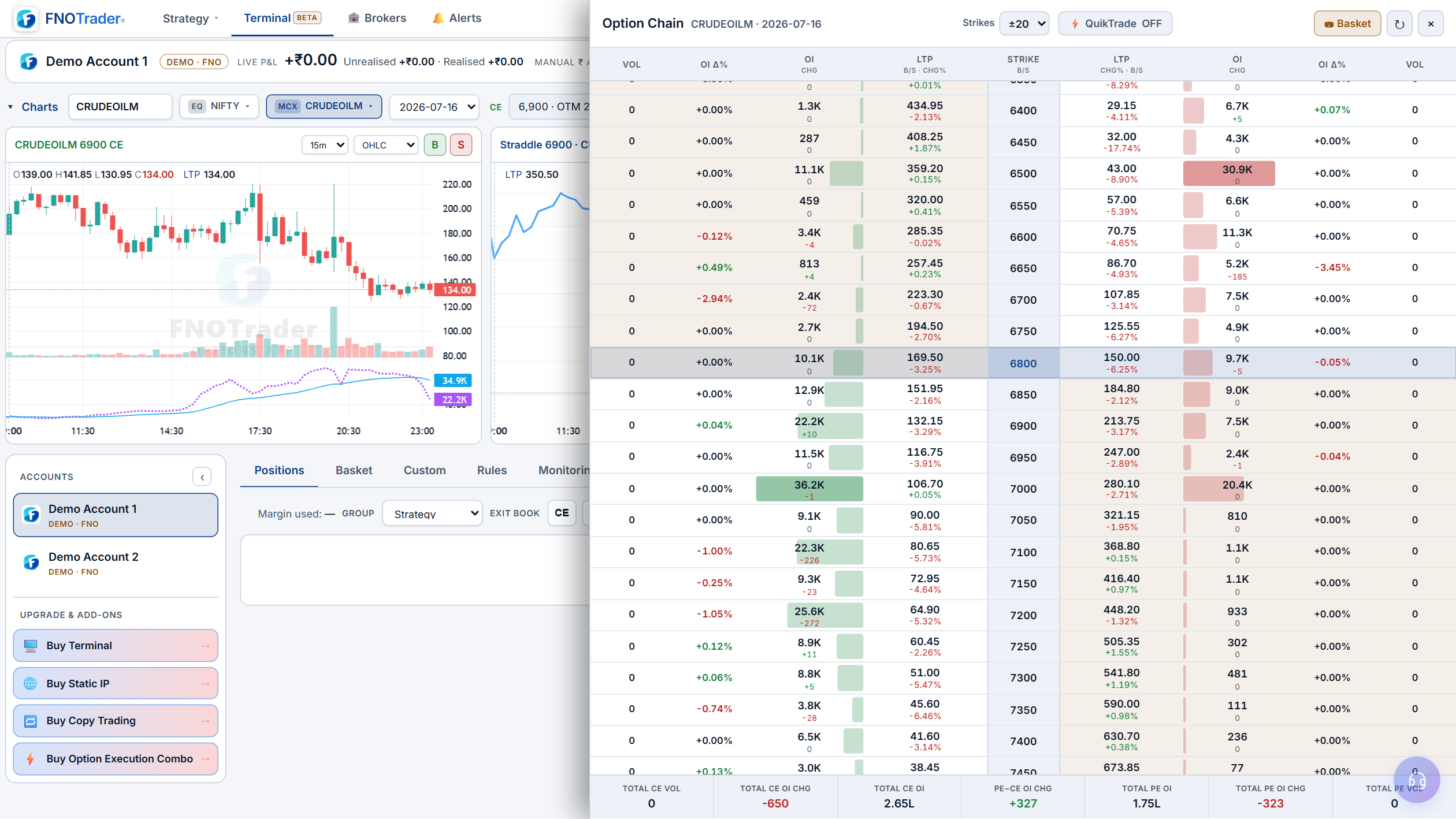Viewport: 1456px width, 819px height.
Task: Click the 6900 strike cell
Action: pos(1023,426)
